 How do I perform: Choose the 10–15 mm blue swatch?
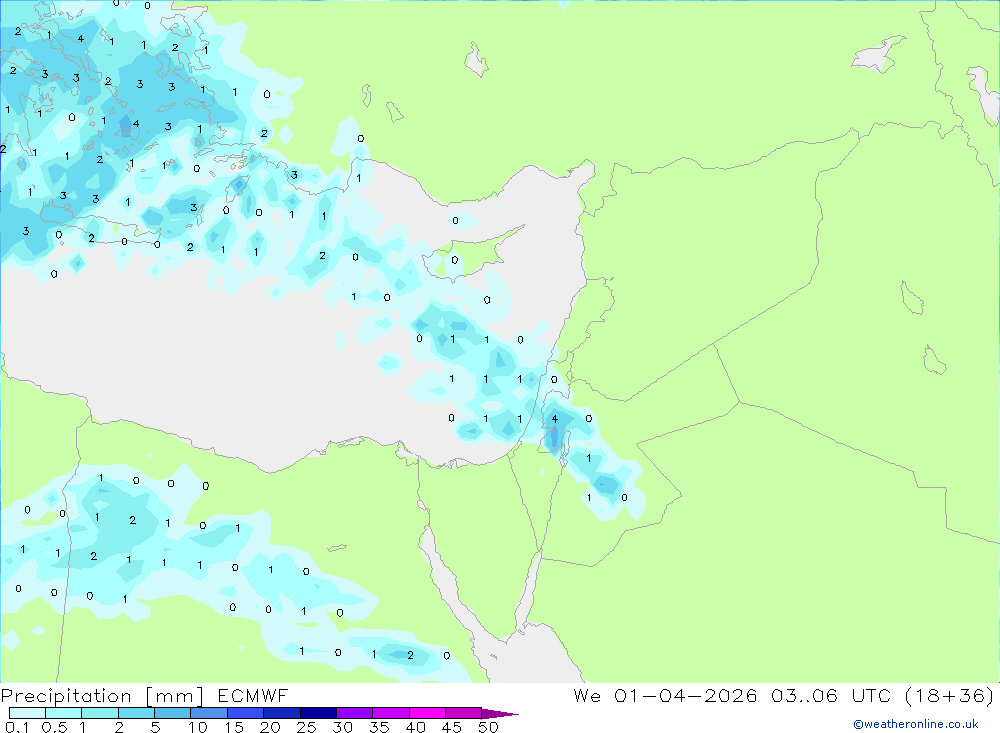point(209,713)
